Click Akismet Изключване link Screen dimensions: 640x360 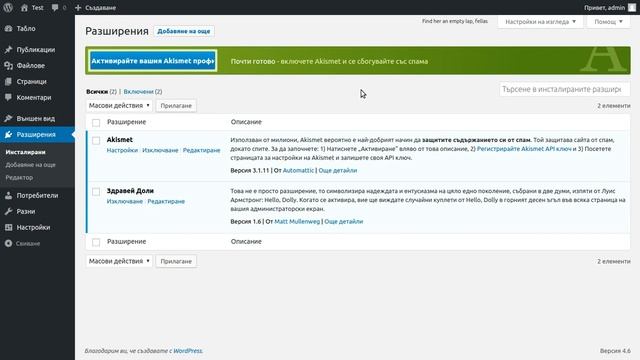[160, 150]
